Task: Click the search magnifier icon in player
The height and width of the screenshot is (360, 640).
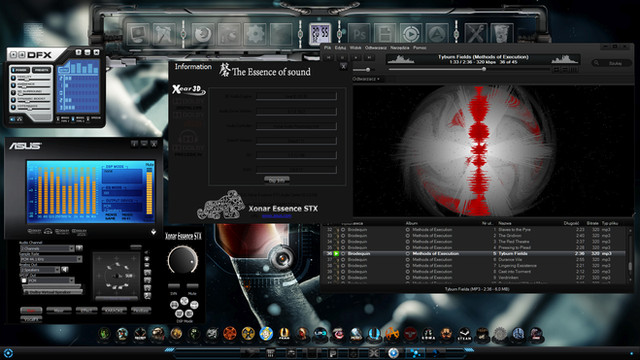Action: coord(596,63)
